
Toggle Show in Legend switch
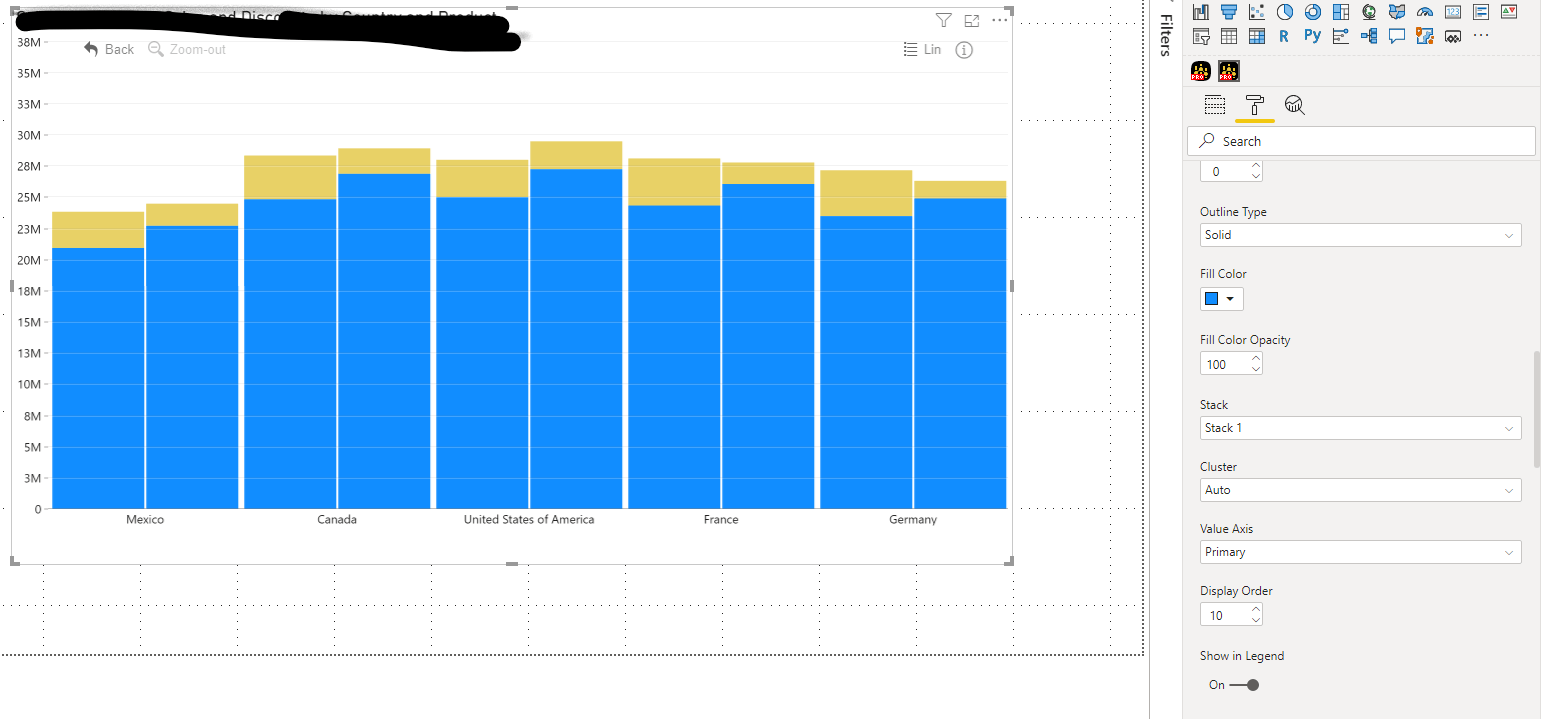click(x=1245, y=685)
